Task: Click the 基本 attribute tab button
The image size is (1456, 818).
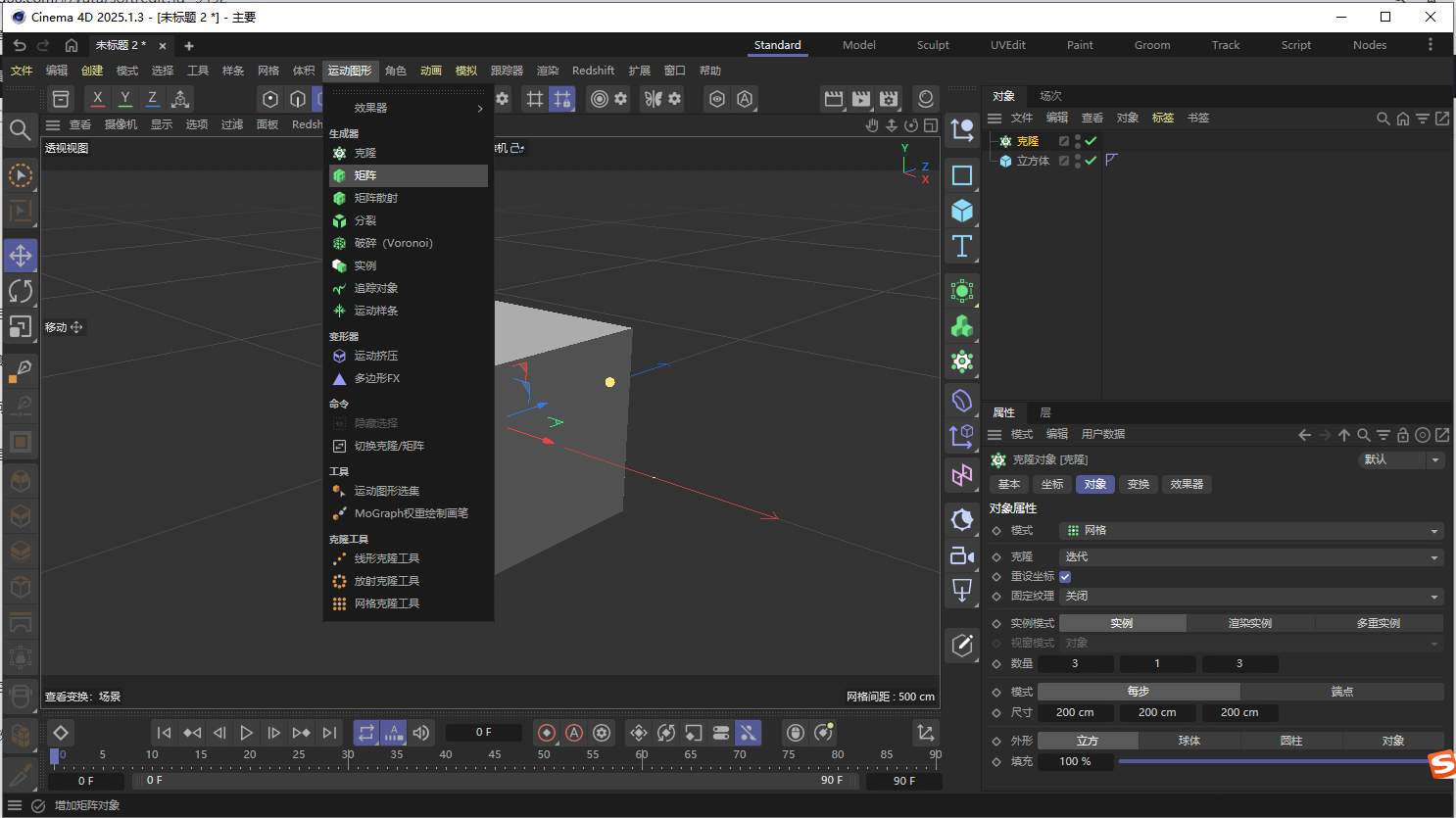Action: point(1009,484)
